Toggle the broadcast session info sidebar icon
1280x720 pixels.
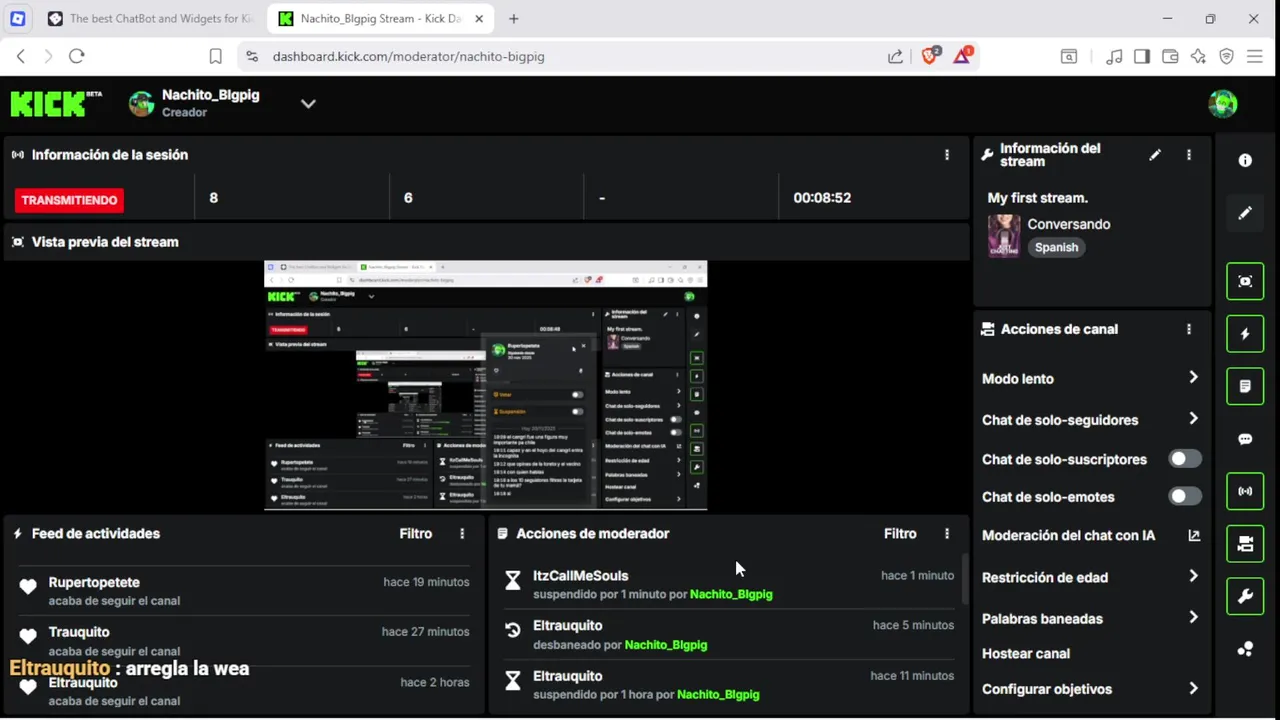1245,491
